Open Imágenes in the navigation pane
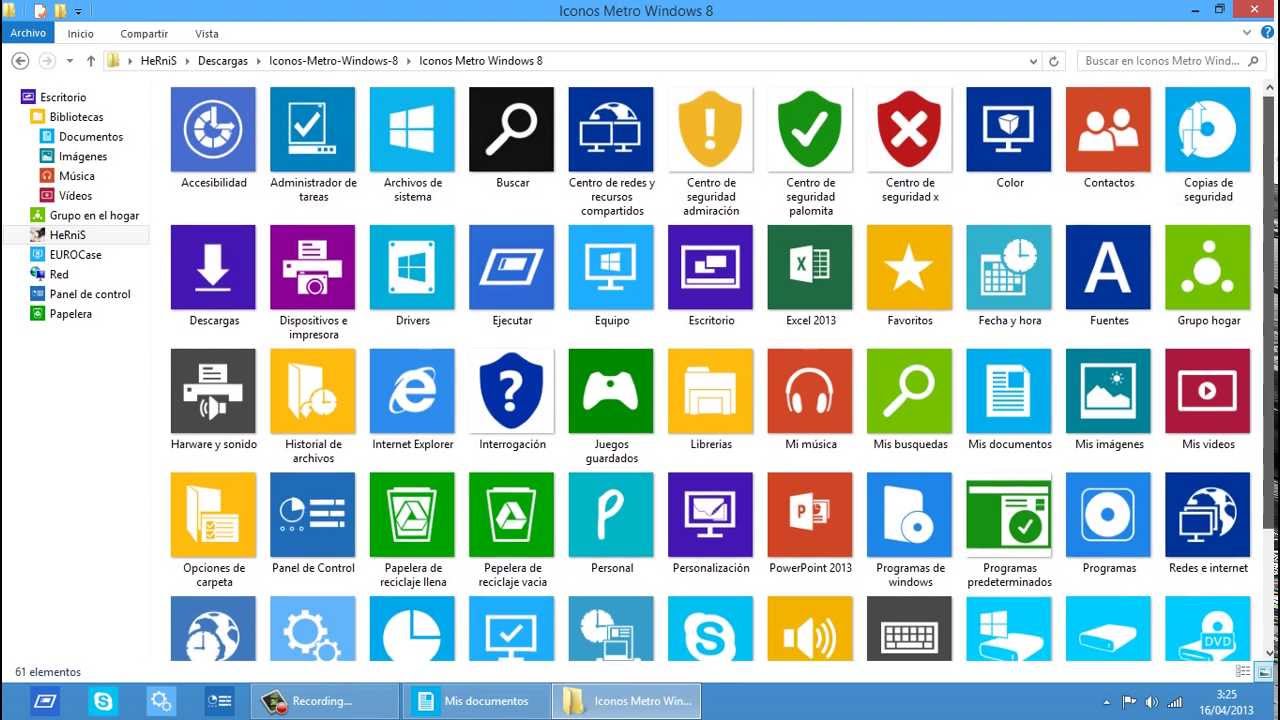Image resolution: width=1280 pixels, height=720 pixels. [x=83, y=156]
